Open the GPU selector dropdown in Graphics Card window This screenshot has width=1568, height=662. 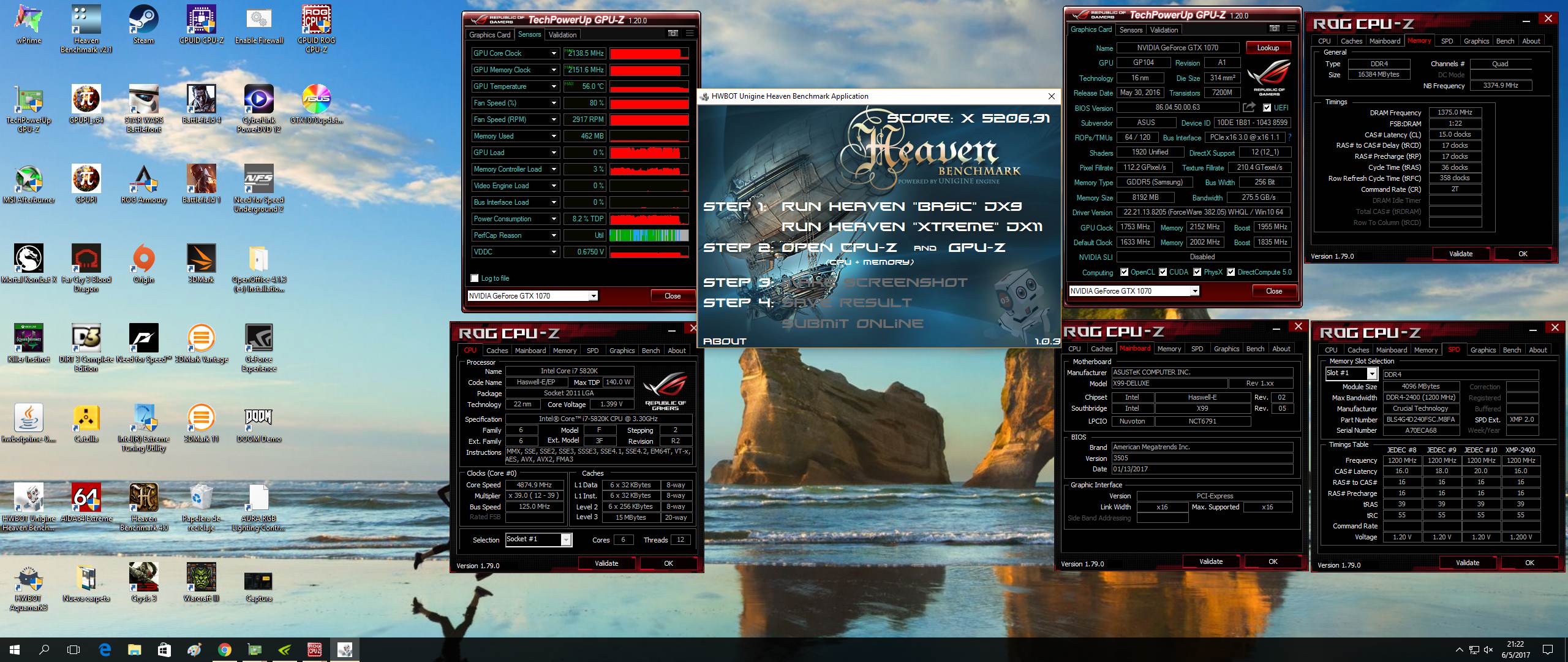1194,291
